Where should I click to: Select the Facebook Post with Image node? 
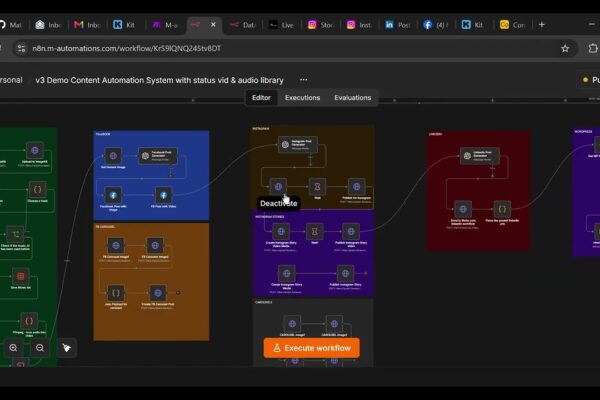(113, 195)
